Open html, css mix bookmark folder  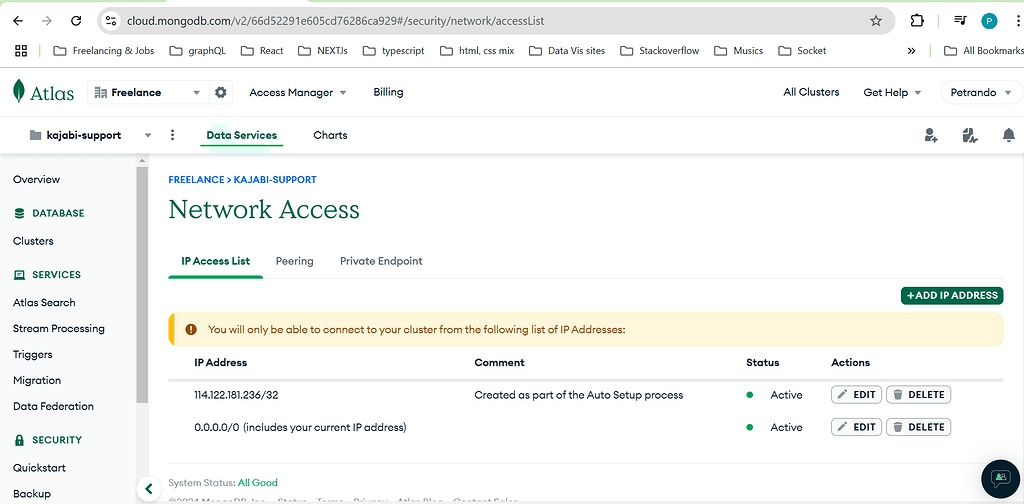tap(477, 50)
